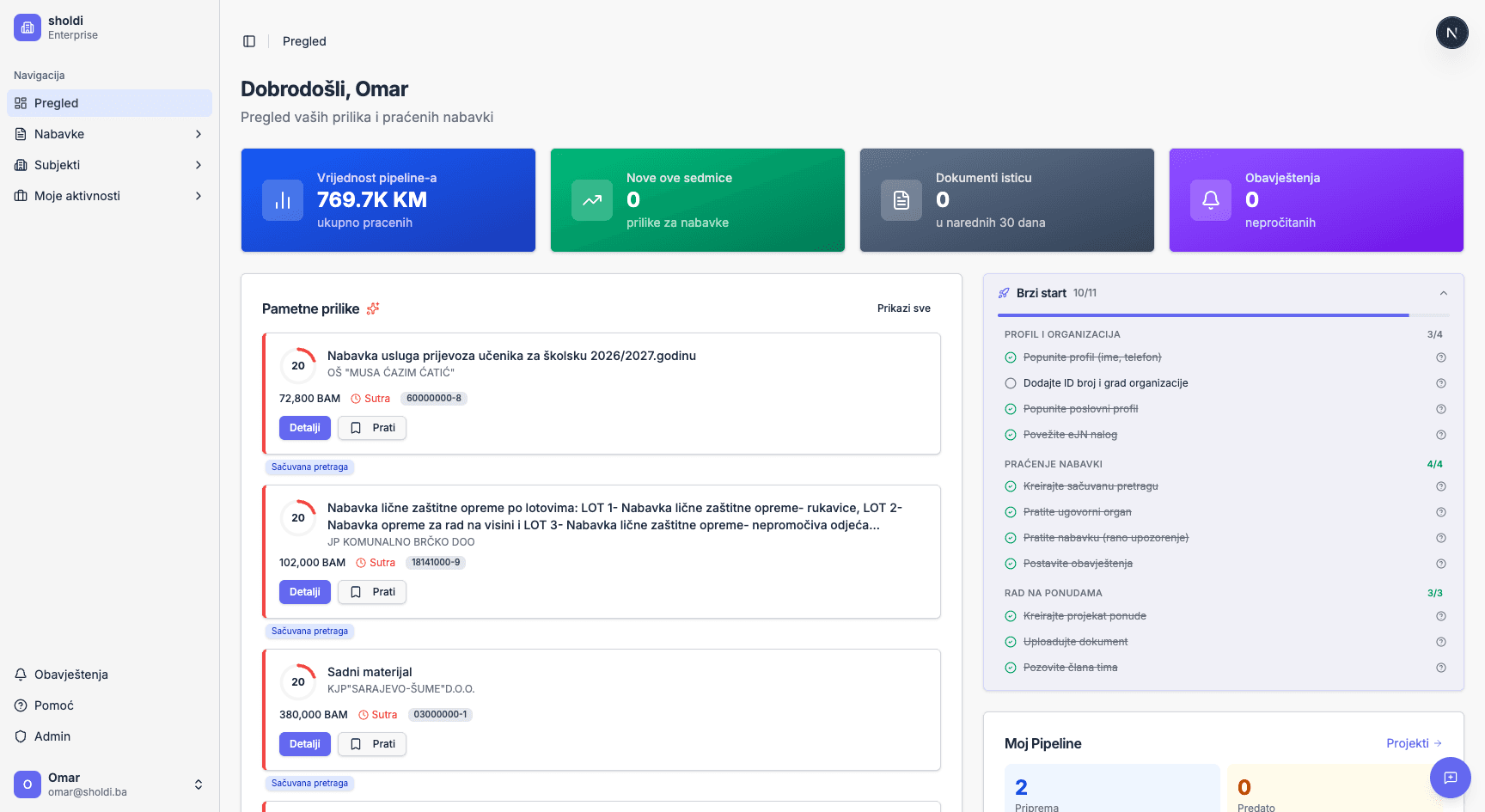The height and width of the screenshot is (812, 1485).
Task: Open the Omar account switcher
Action: coord(199,785)
